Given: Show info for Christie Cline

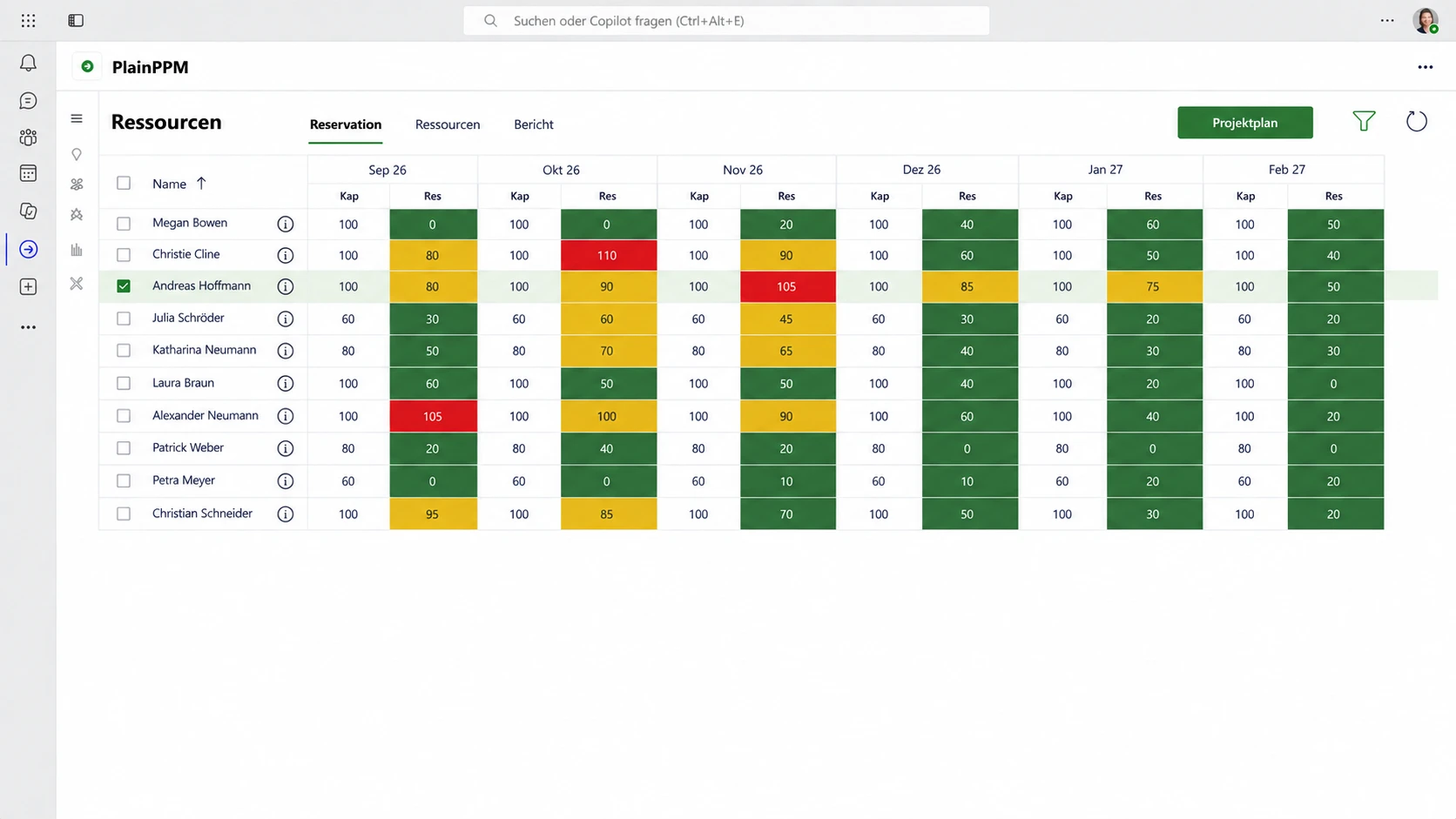Looking at the screenshot, I should 285,255.
